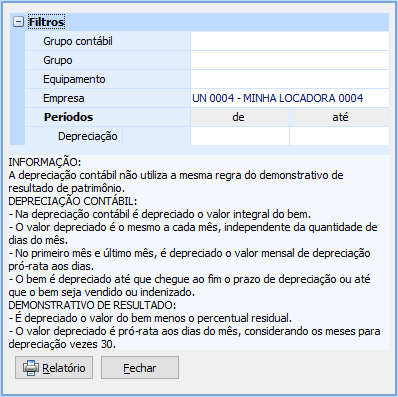Click the Grupo row label
This screenshot has width=398, height=397.
point(58,60)
